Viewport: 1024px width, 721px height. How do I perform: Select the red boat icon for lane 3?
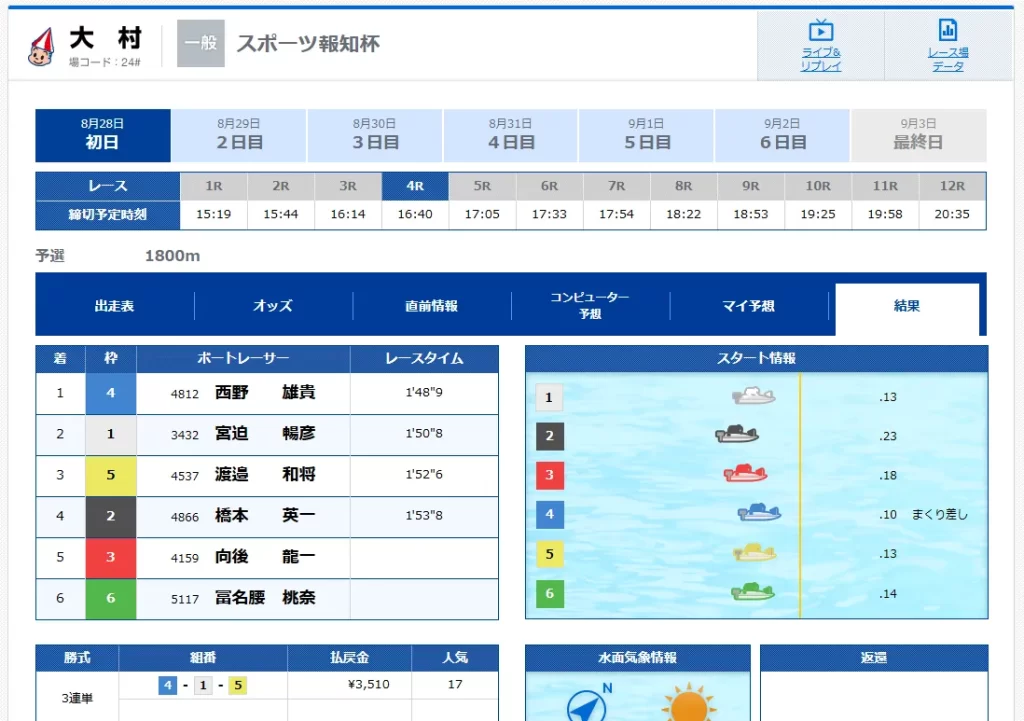745,474
